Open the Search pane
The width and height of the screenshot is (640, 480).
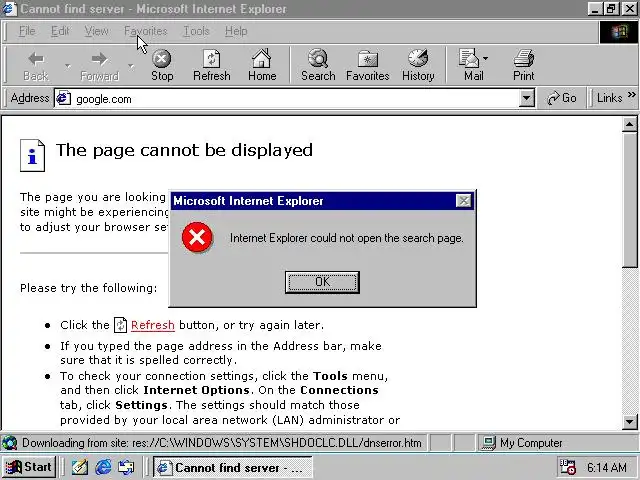point(318,66)
